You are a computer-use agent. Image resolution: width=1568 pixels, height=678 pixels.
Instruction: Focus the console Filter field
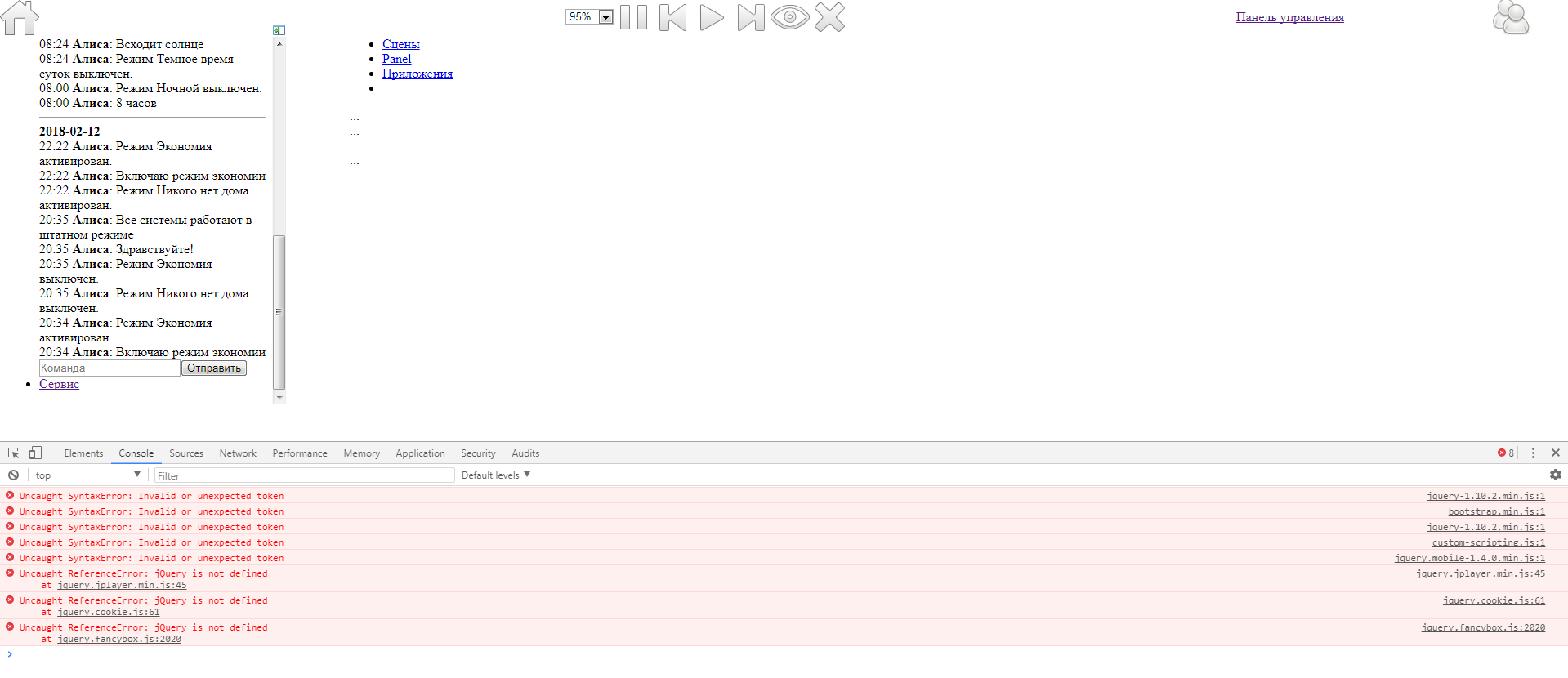tap(304, 475)
